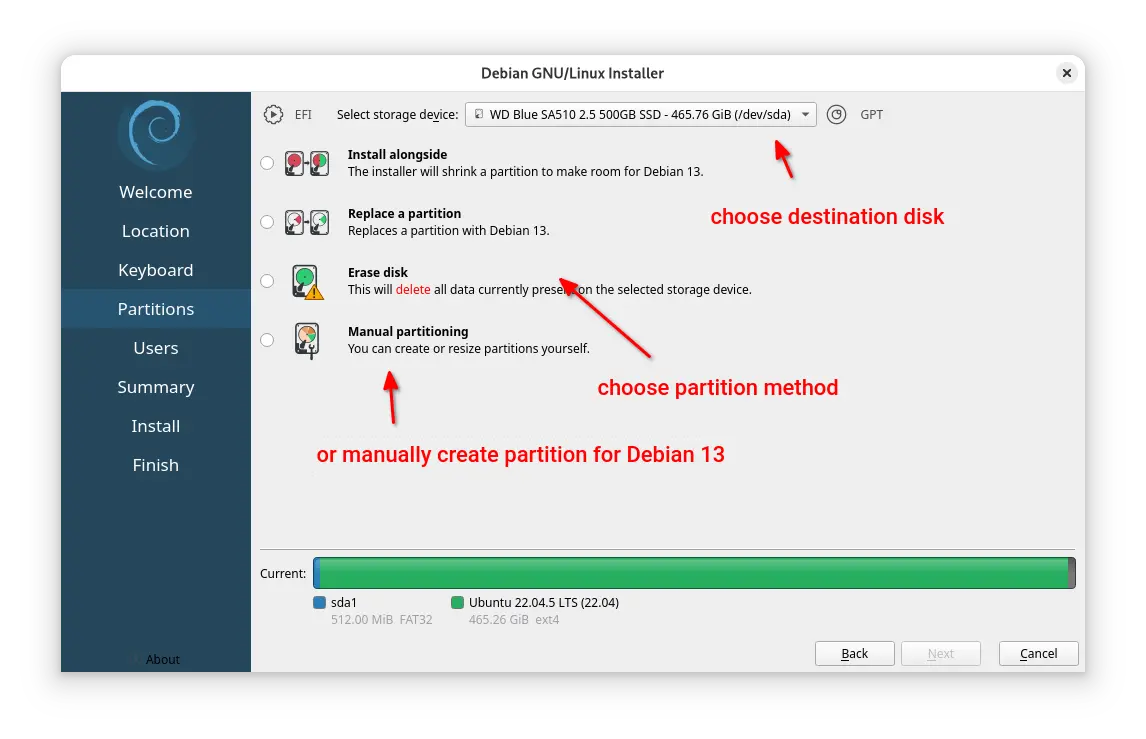The height and width of the screenshot is (739, 1146).
Task: Select the Manual partitioning radio button
Action: [x=267, y=341]
